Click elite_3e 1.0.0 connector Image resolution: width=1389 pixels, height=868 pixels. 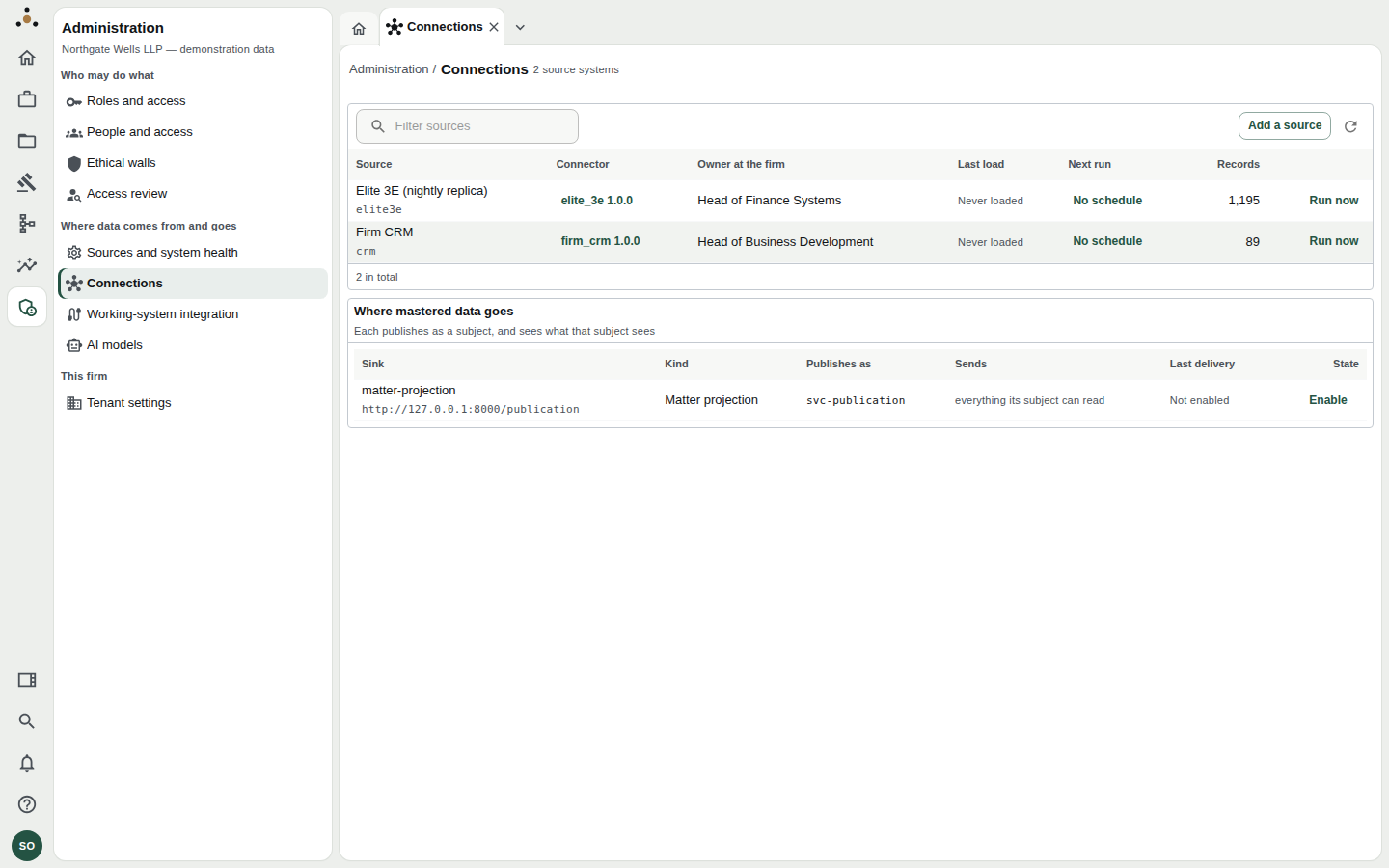pyautogui.click(x=597, y=201)
